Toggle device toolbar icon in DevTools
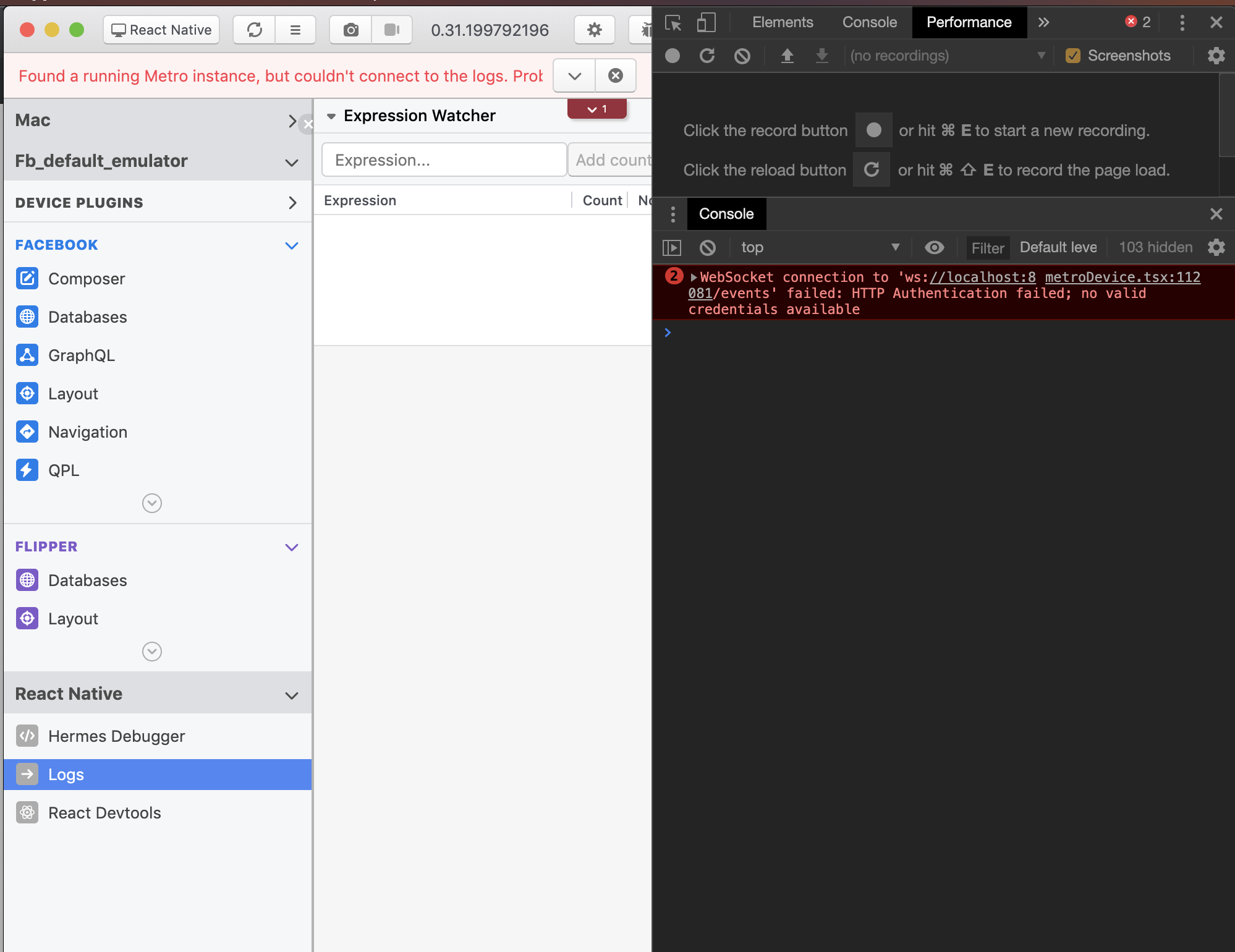Screen dimensions: 1235x952 (x=706, y=23)
